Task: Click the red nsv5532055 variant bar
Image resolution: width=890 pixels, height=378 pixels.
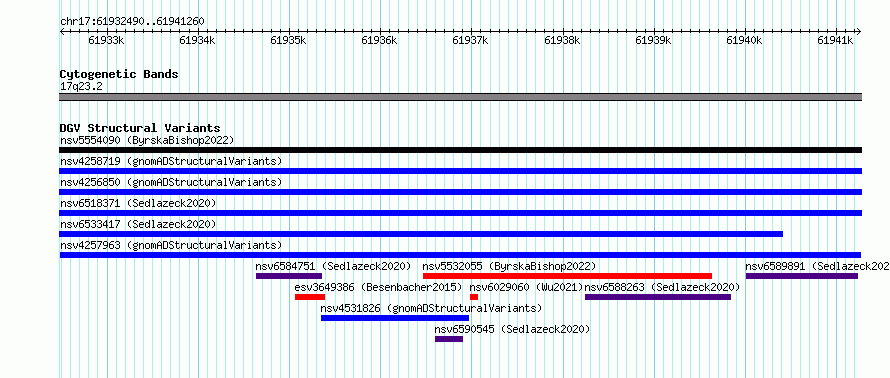Action: tap(567, 276)
